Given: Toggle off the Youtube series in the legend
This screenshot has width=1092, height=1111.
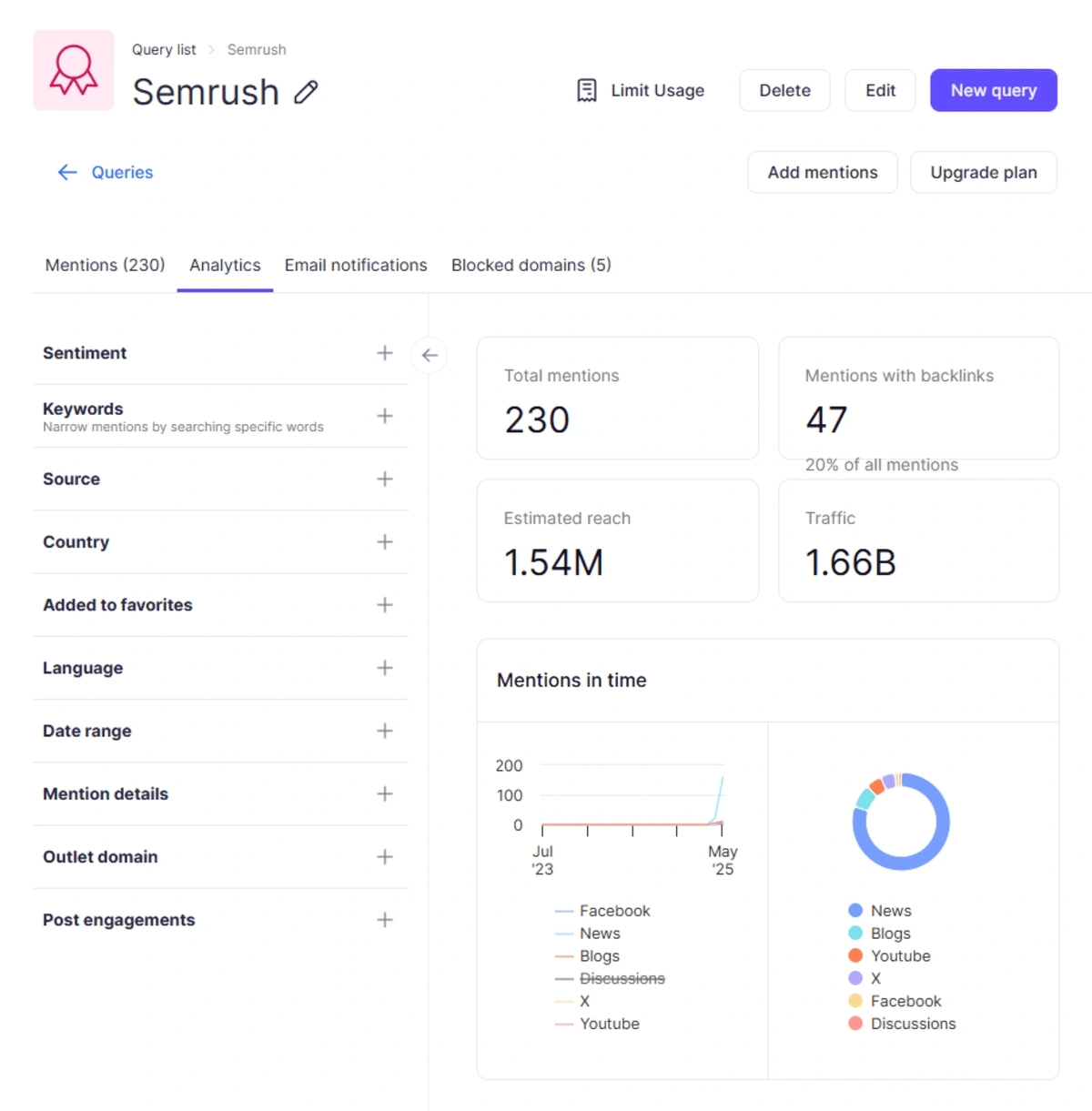Looking at the screenshot, I should click(610, 1024).
